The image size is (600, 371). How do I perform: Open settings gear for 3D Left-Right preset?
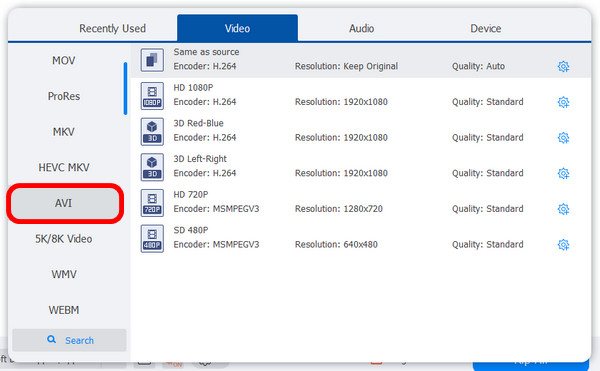563,173
